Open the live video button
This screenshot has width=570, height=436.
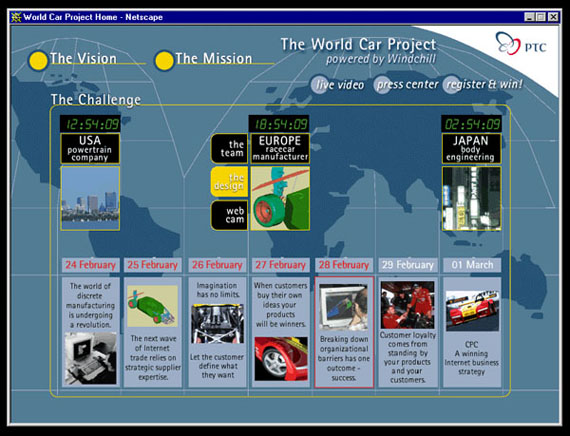337,85
